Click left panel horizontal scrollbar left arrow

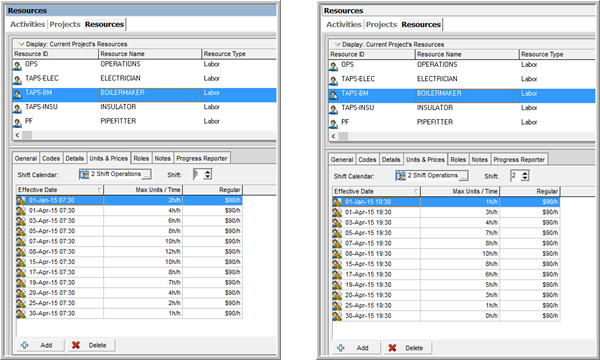[x=17, y=135]
